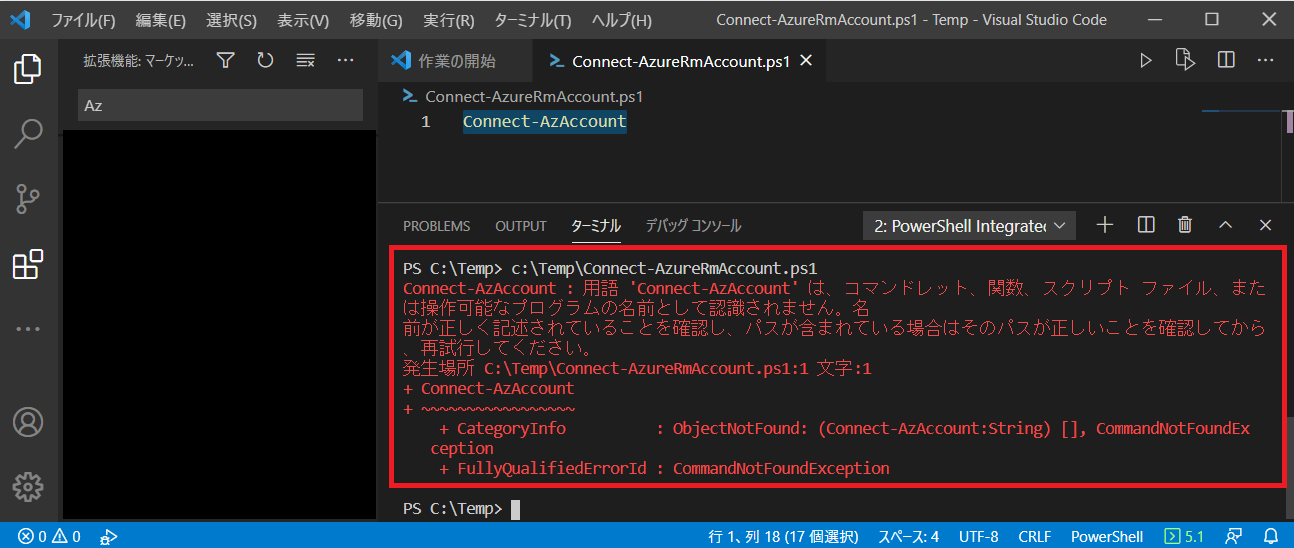This screenshot has width=1294, height=548.
Task: Open the Accounts menu in activity bar
Action: tap(28, 422)
